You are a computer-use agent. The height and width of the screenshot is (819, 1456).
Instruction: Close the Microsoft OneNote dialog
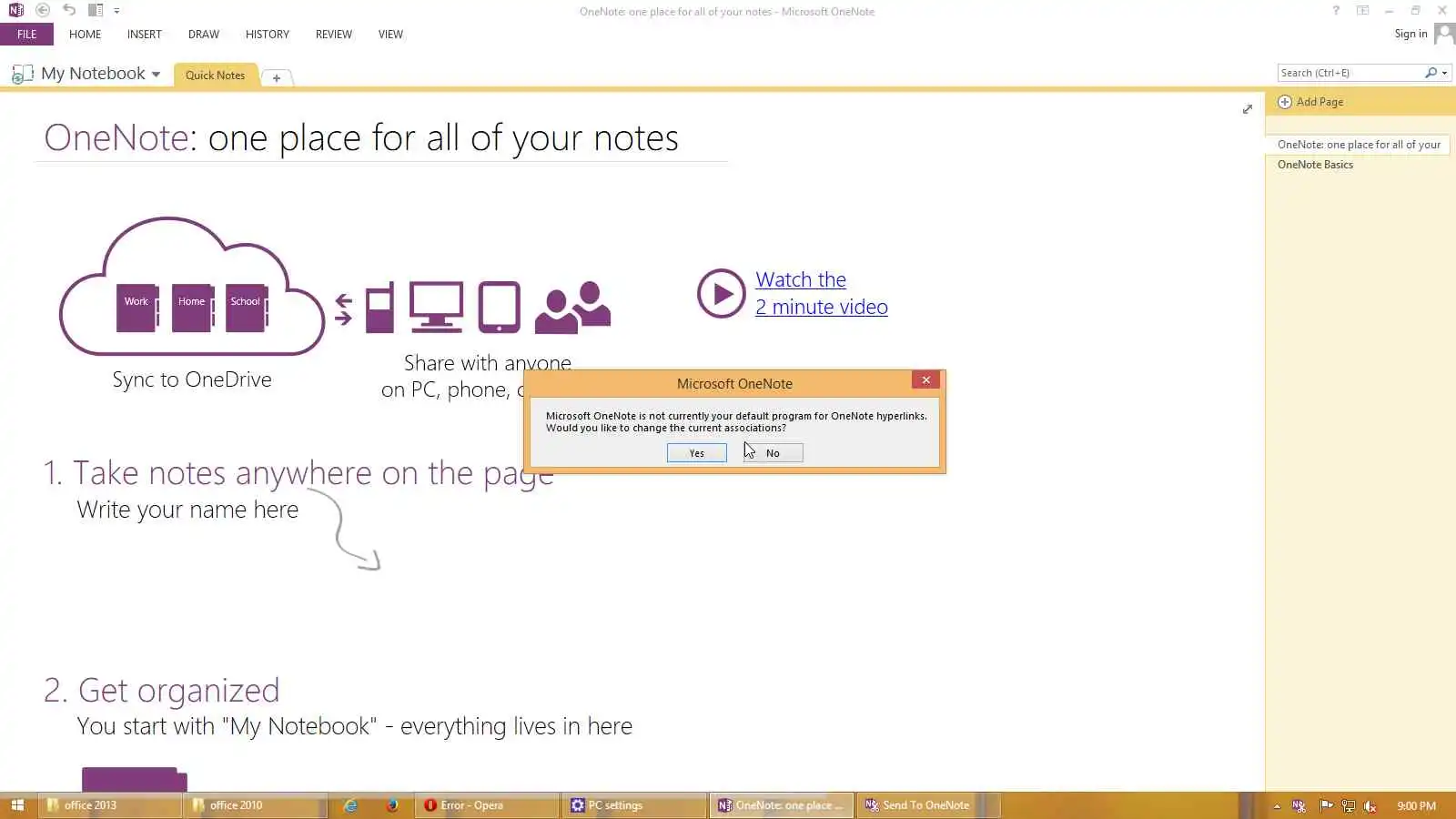point(925,380)
